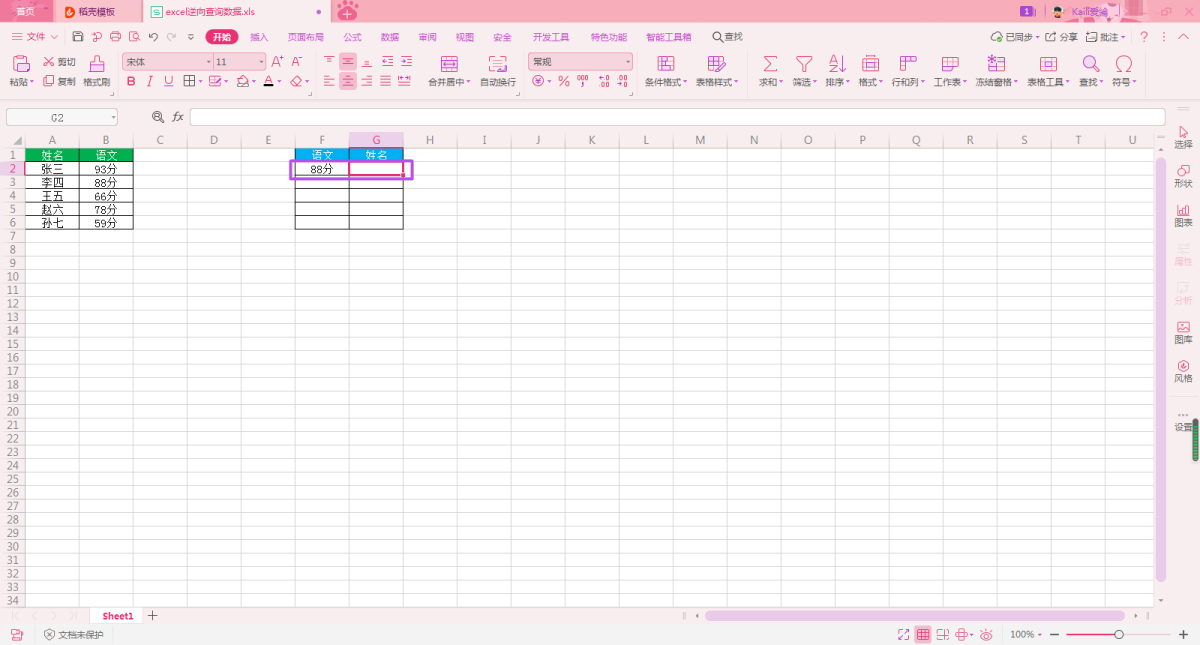1200x645 pixels.
Task: Click the zoom slider in status bar
Action: [1118, 635]
